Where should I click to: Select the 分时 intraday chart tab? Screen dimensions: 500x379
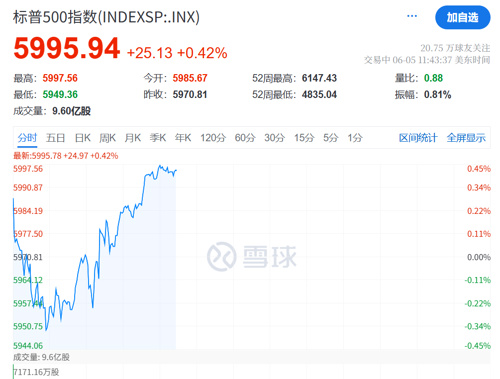[27, 138]
